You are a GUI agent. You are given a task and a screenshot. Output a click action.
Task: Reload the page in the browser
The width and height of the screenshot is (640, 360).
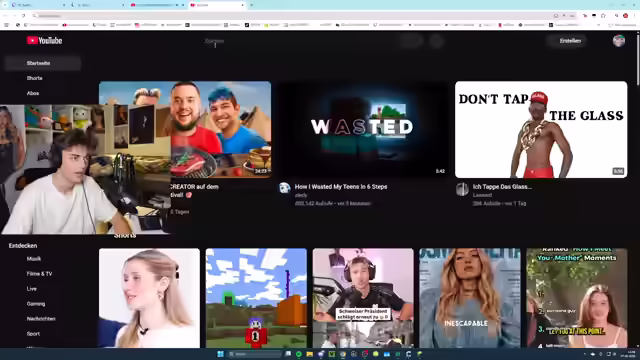coord(23,16)
